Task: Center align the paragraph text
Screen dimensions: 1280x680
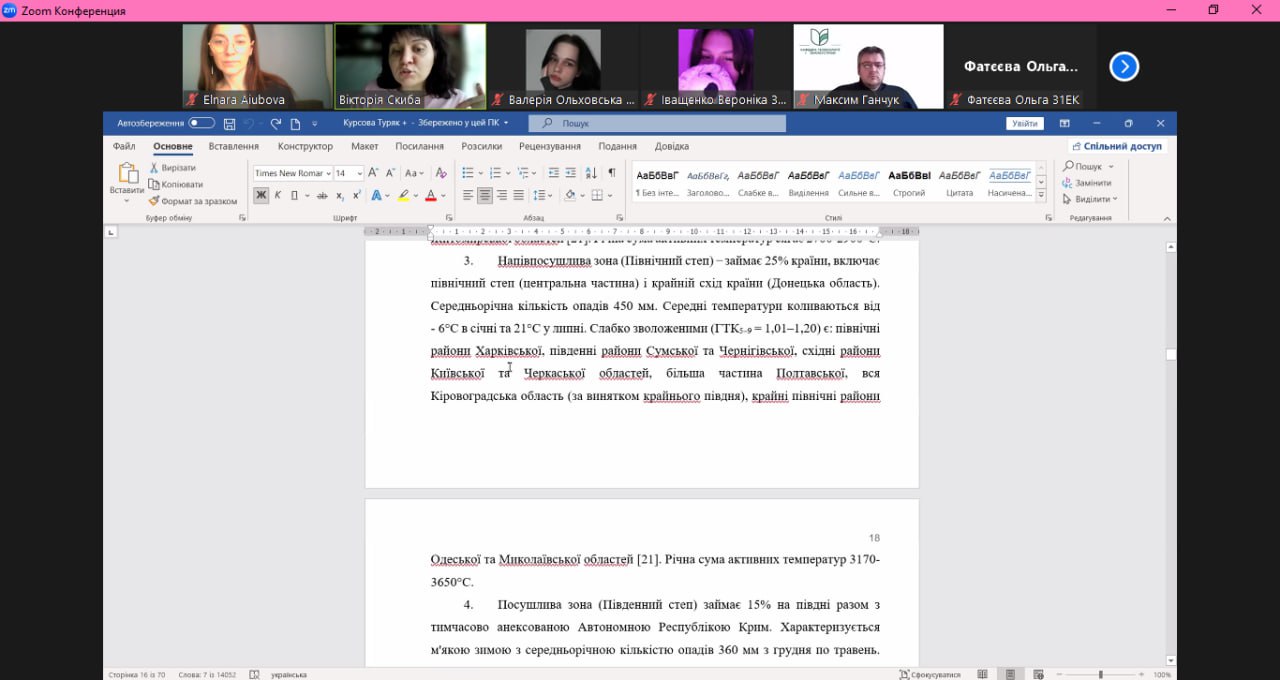Action: (x=485, y=196)
